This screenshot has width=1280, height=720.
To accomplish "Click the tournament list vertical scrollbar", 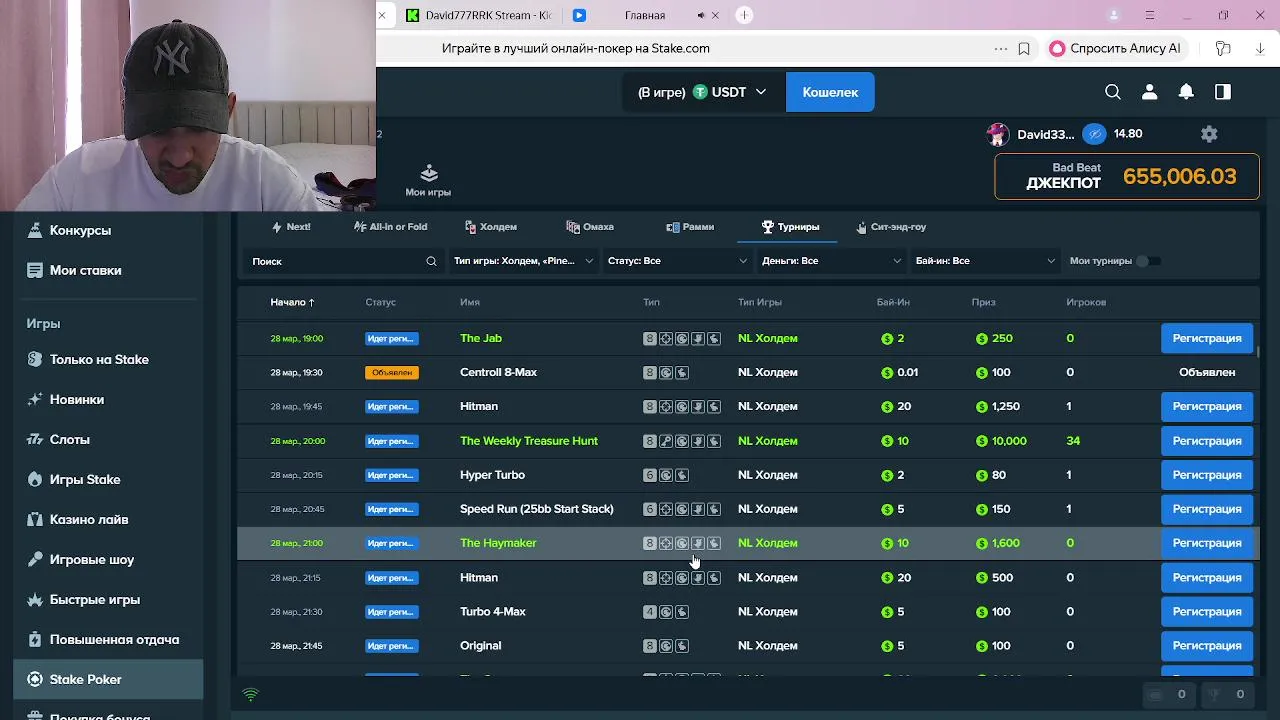I will click(1257, 351).
